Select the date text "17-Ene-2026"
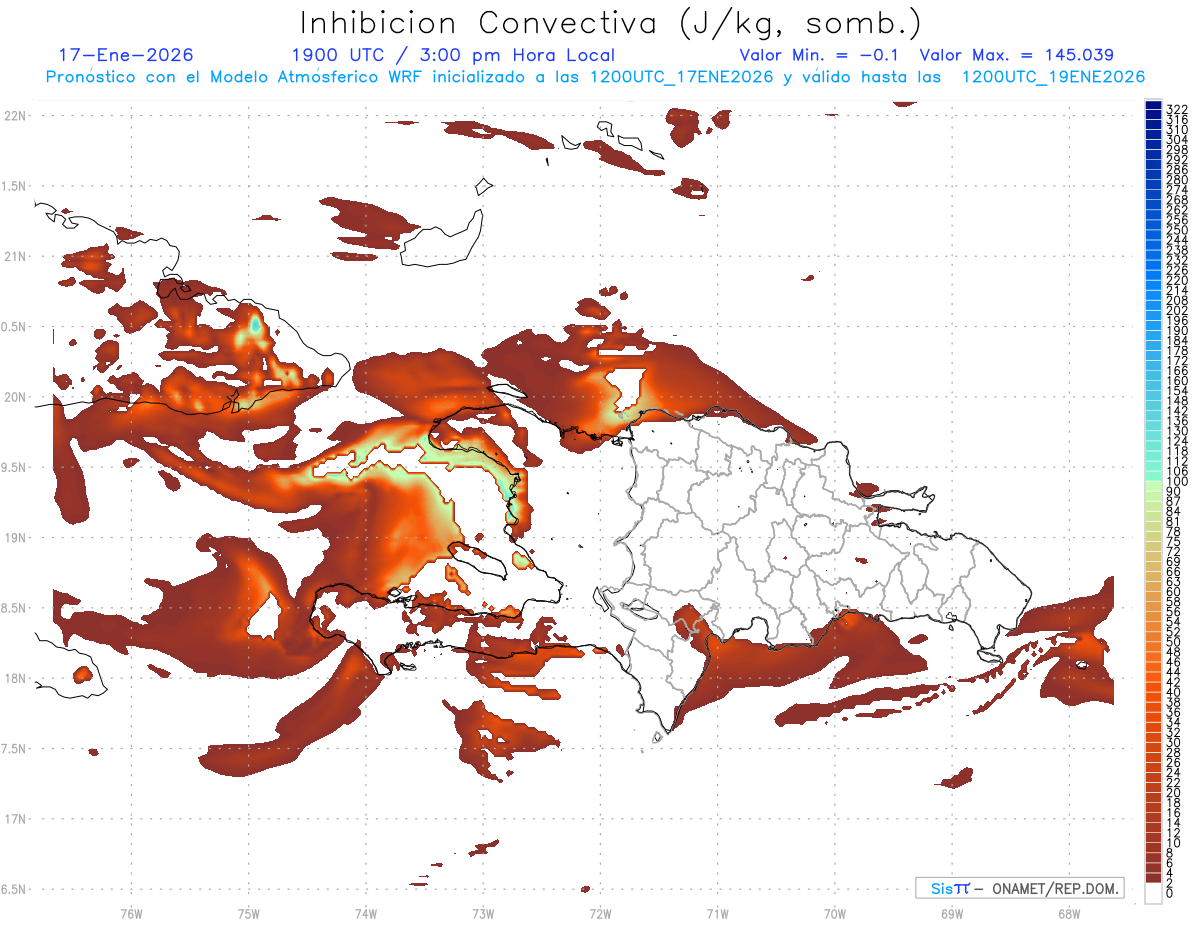The image size is (1200, 927). [126, 55]
